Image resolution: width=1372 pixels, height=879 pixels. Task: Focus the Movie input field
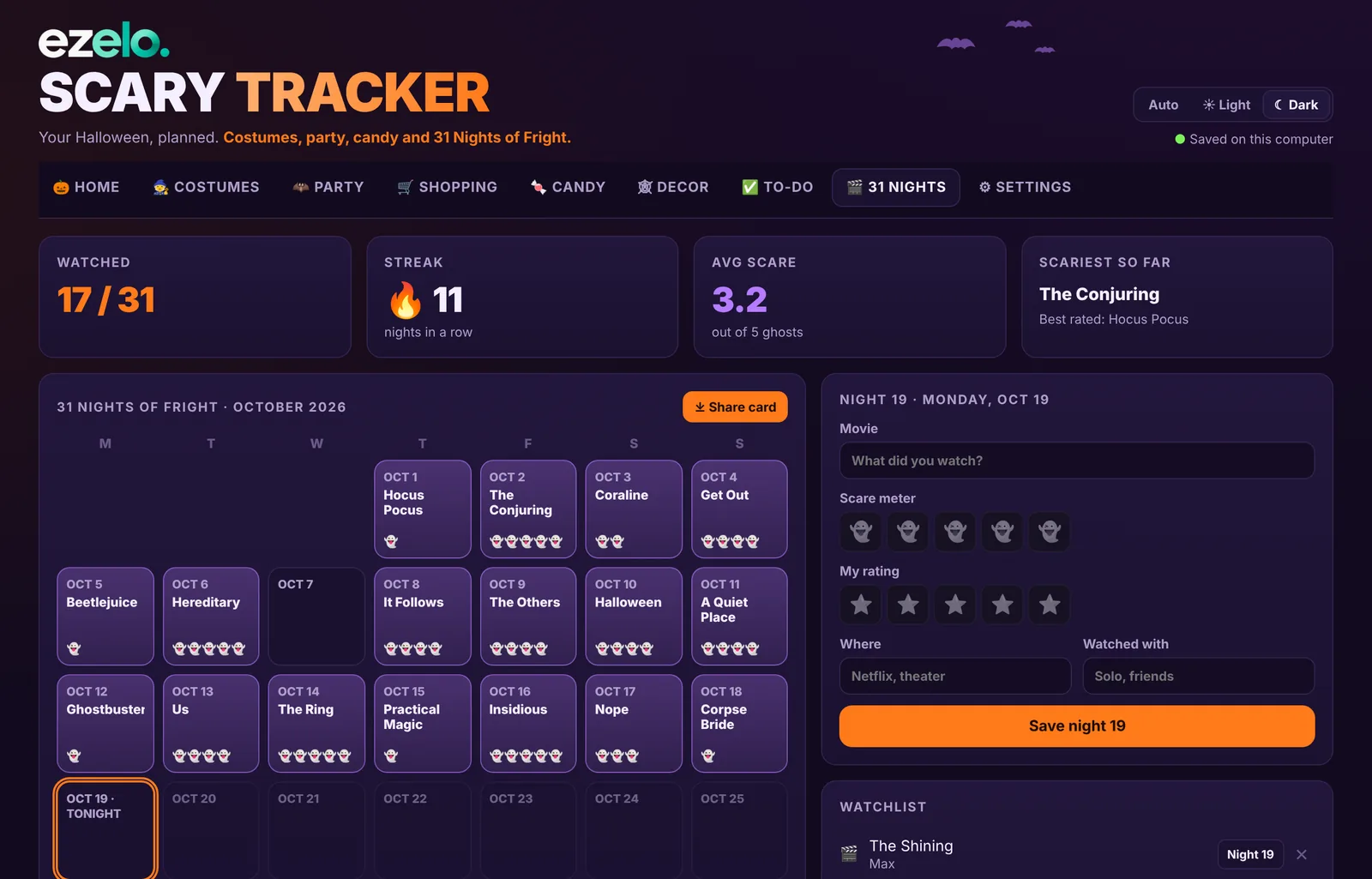(x=1077, y=461)
